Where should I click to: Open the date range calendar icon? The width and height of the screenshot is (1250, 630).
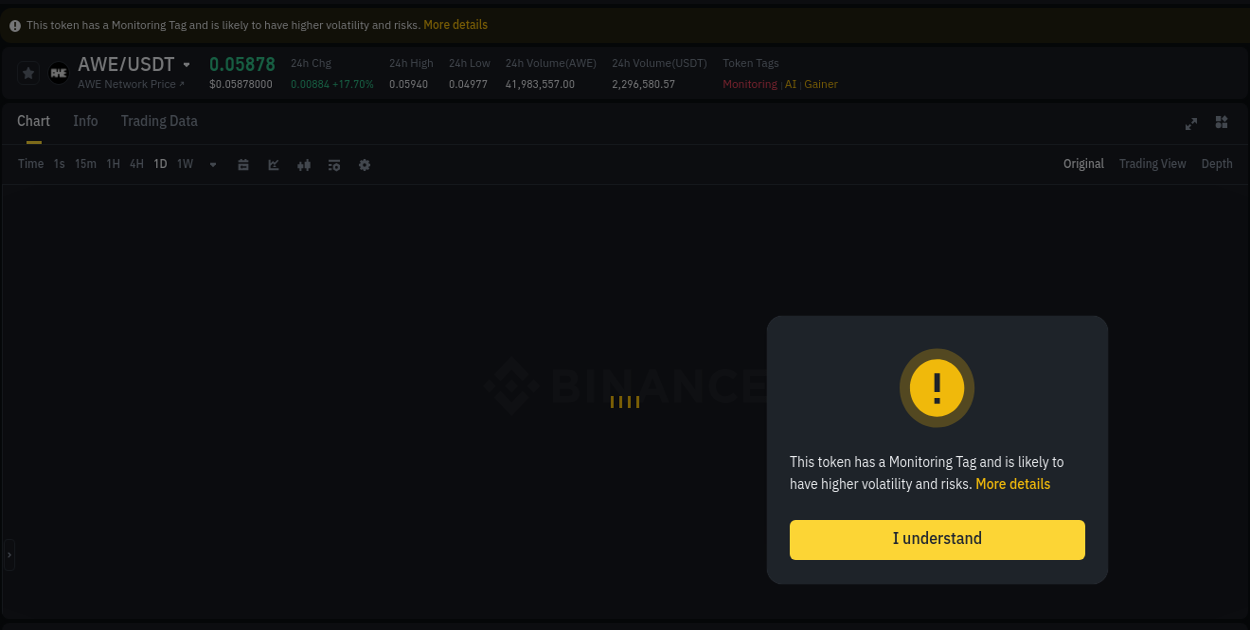(243, 164)
